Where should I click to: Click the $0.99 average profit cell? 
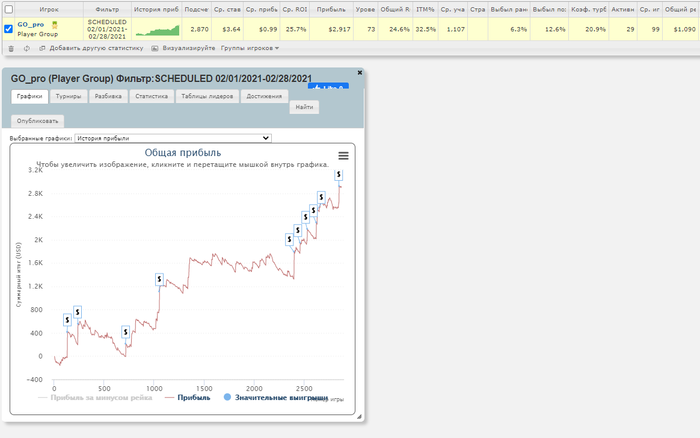(x=262, y=29)
